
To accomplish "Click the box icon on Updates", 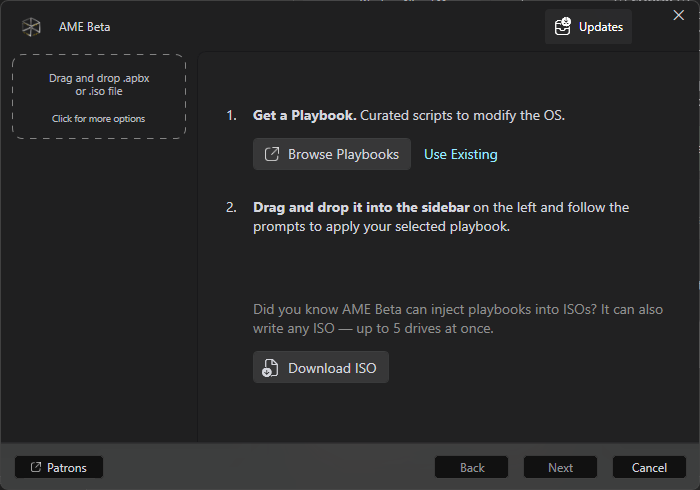I will point(563,27).
